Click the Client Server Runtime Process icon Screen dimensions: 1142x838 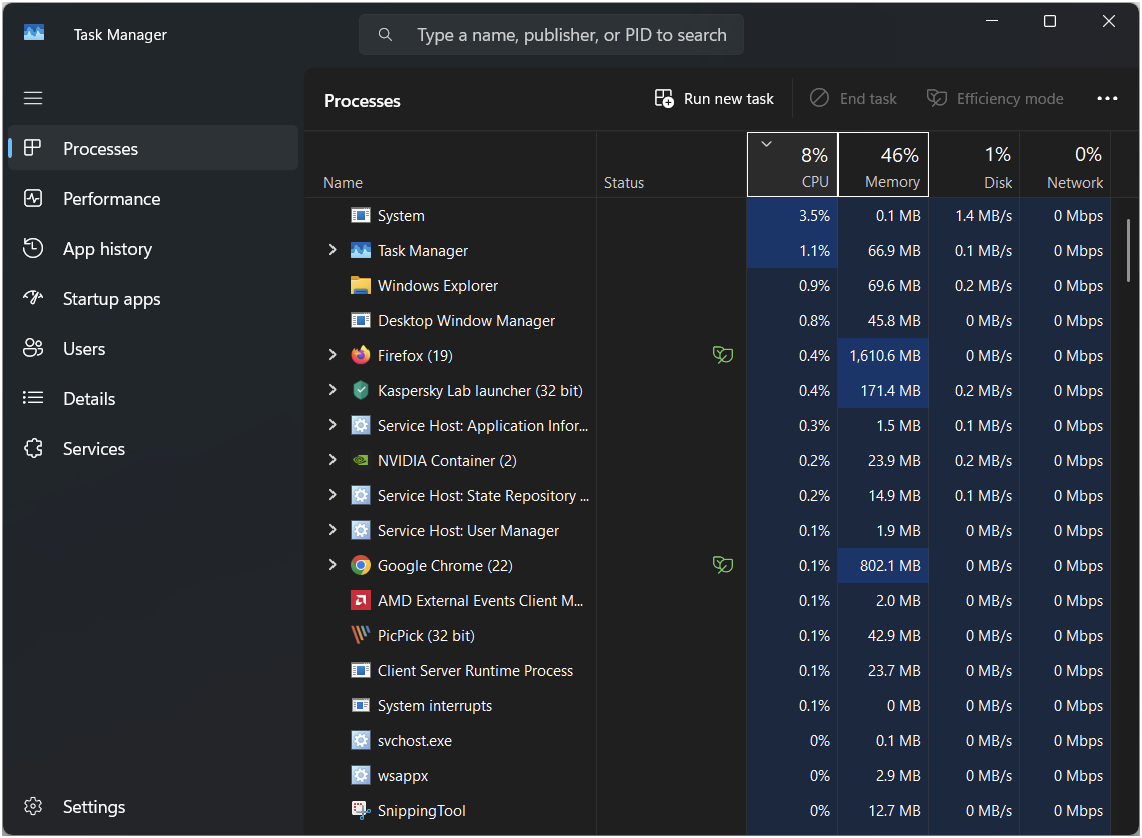click(x=361, y=670)
